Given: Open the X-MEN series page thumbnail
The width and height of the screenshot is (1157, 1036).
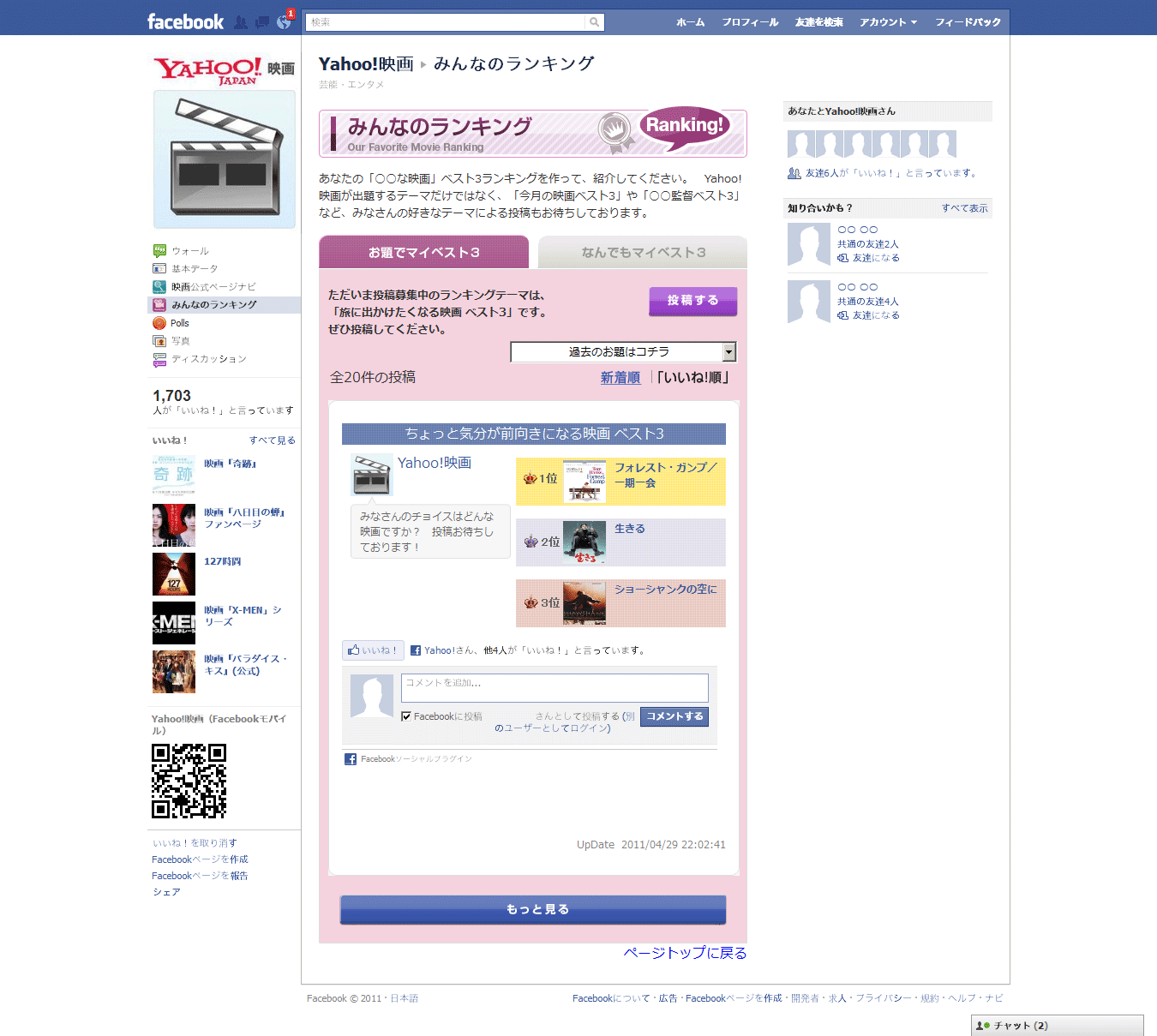Looking at the screenshot, I should (x=174, y=623).
